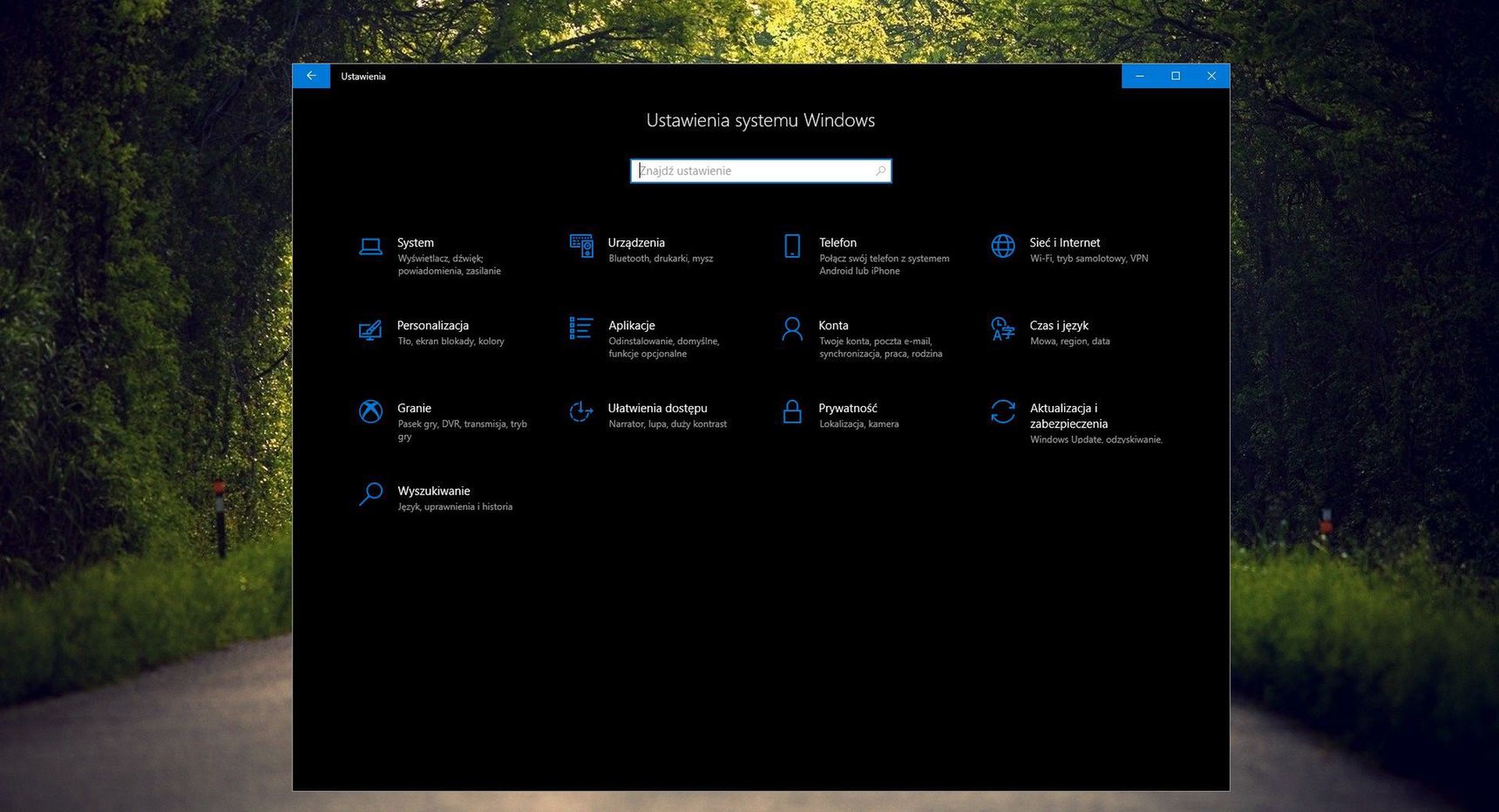Click the Aplikacje list icon
The height and width of the screenshot is (812, 1499).
click(x=581, y=328)
